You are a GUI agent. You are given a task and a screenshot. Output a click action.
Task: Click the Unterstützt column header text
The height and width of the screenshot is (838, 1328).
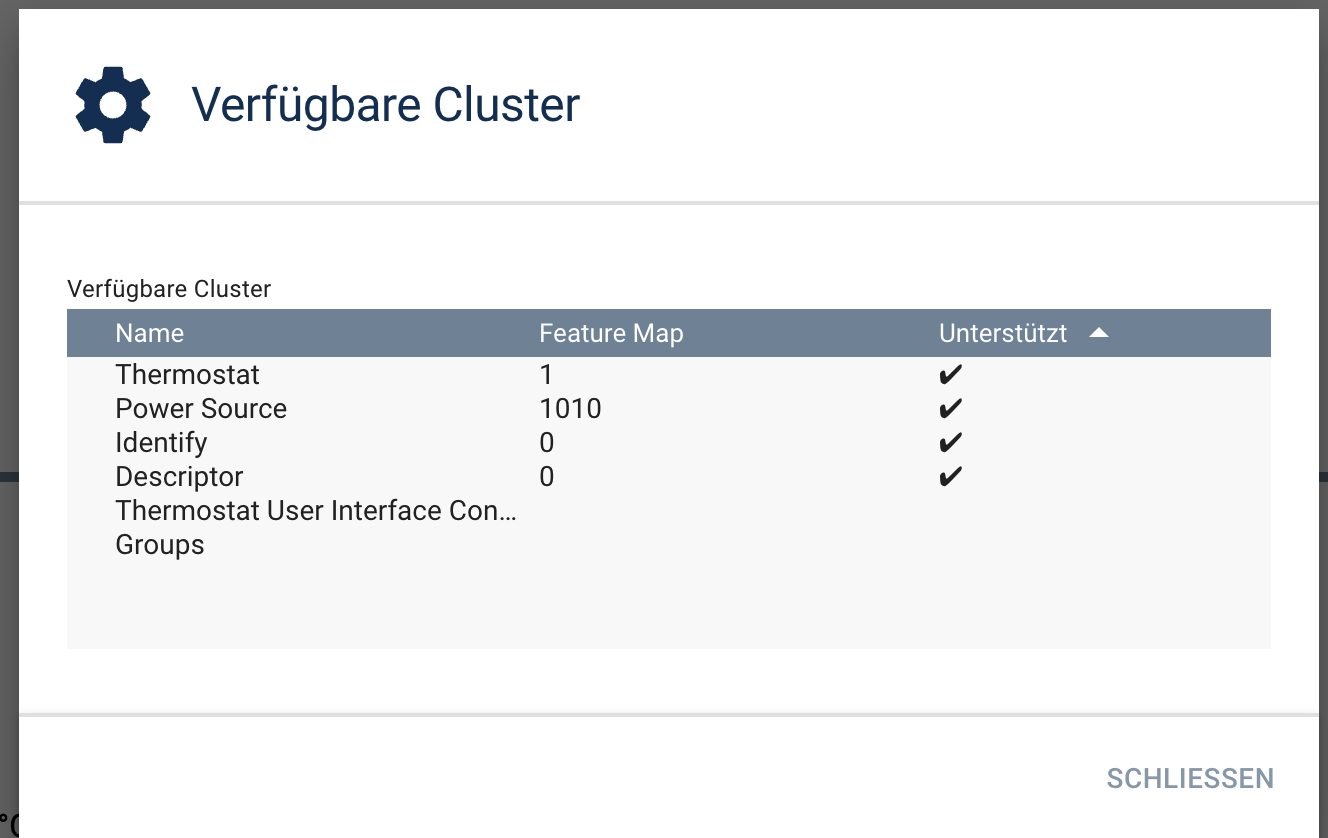[1003, 333]
